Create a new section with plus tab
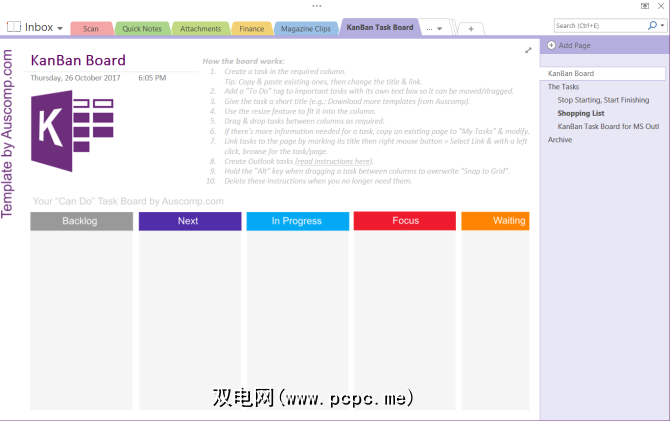This screenshot has width=670, height=421. pos(471,29)
